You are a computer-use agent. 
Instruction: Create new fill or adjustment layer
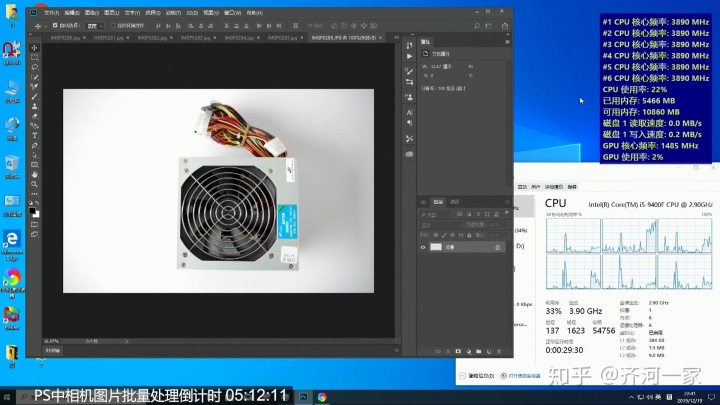pos(468,351)
